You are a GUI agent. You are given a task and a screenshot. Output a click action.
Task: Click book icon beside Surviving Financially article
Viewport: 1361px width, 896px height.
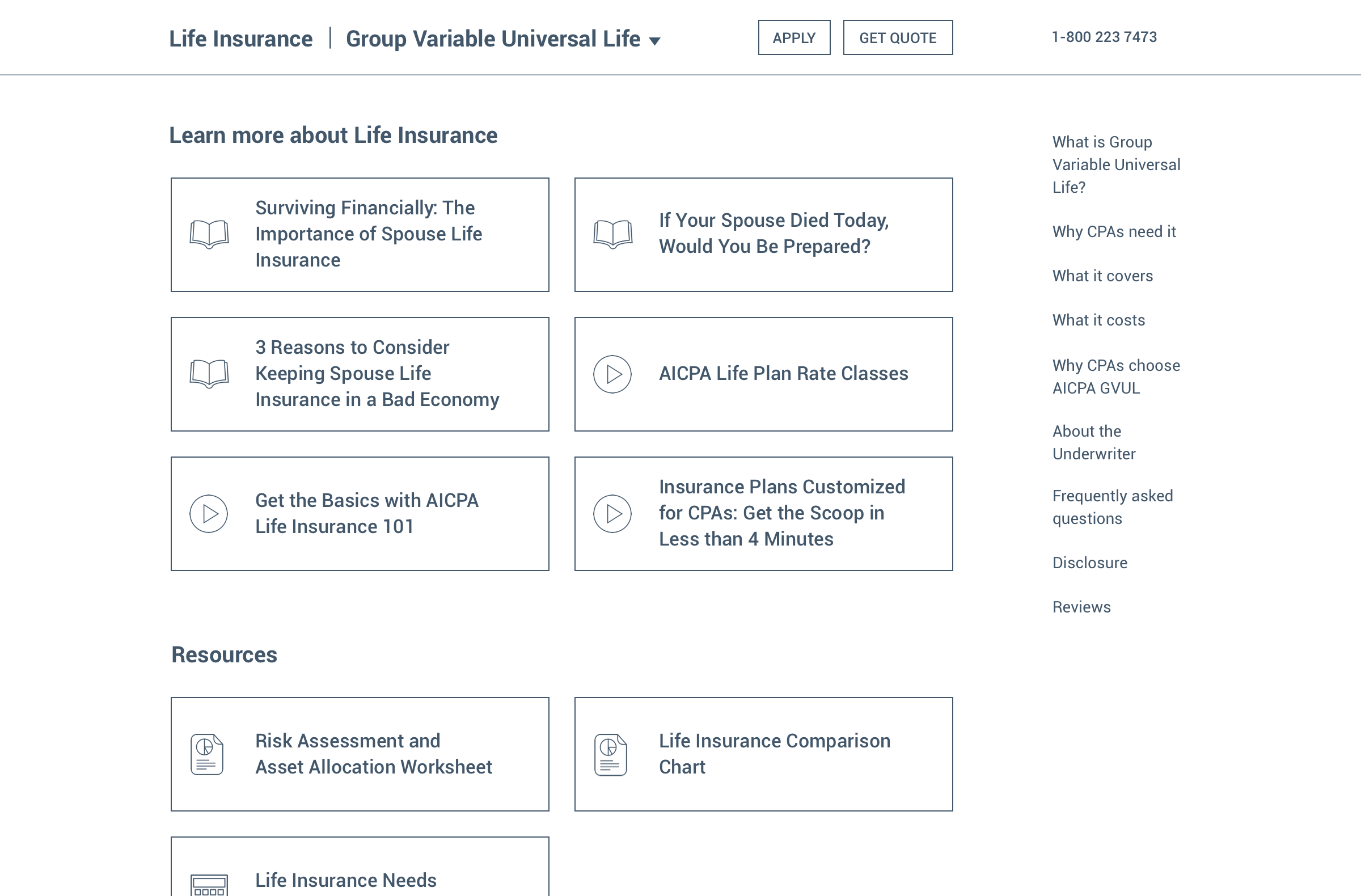[x=209, y=234]
